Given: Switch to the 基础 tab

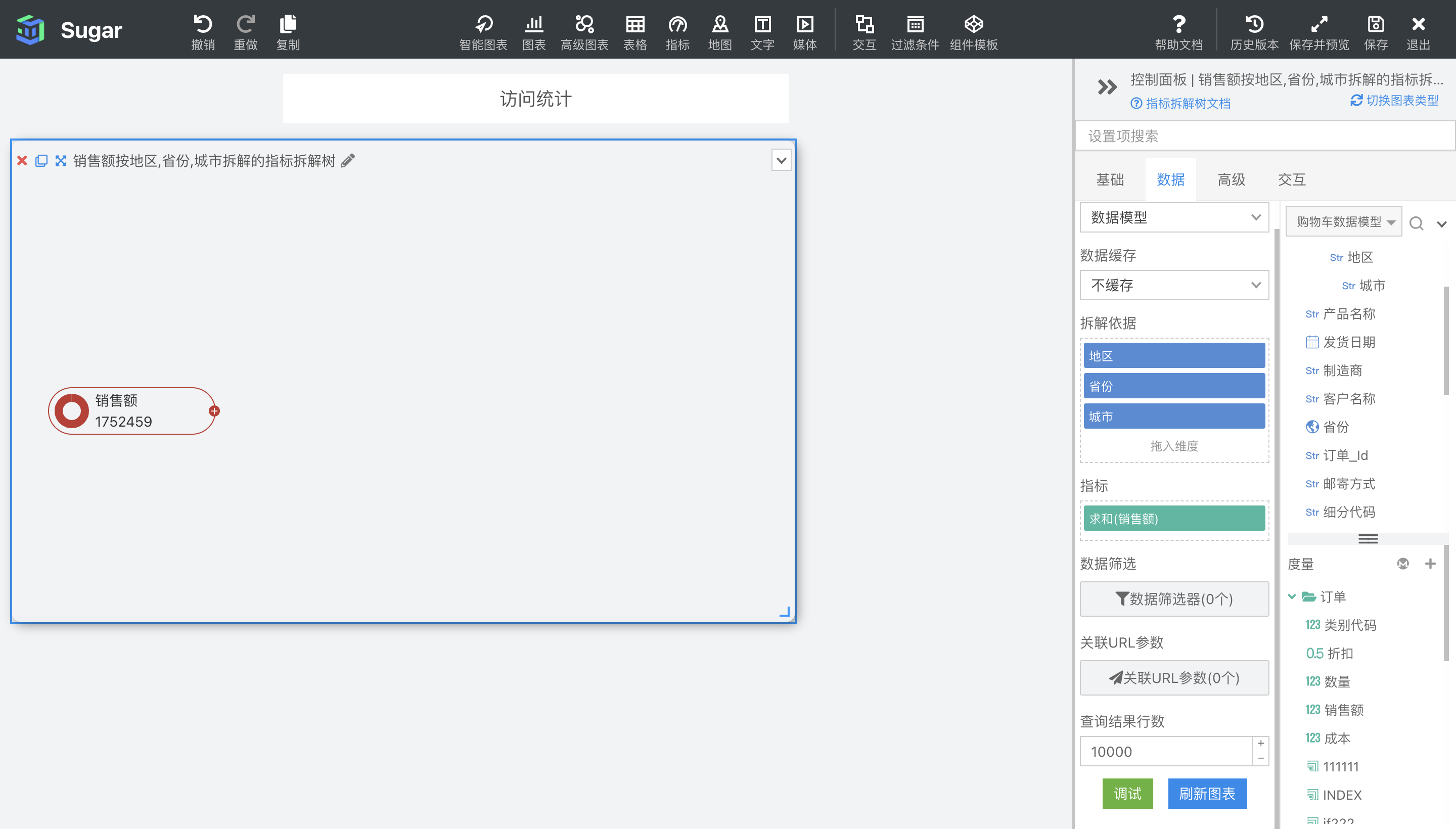Looking at the screenshot, I should tap(1110, 180).
